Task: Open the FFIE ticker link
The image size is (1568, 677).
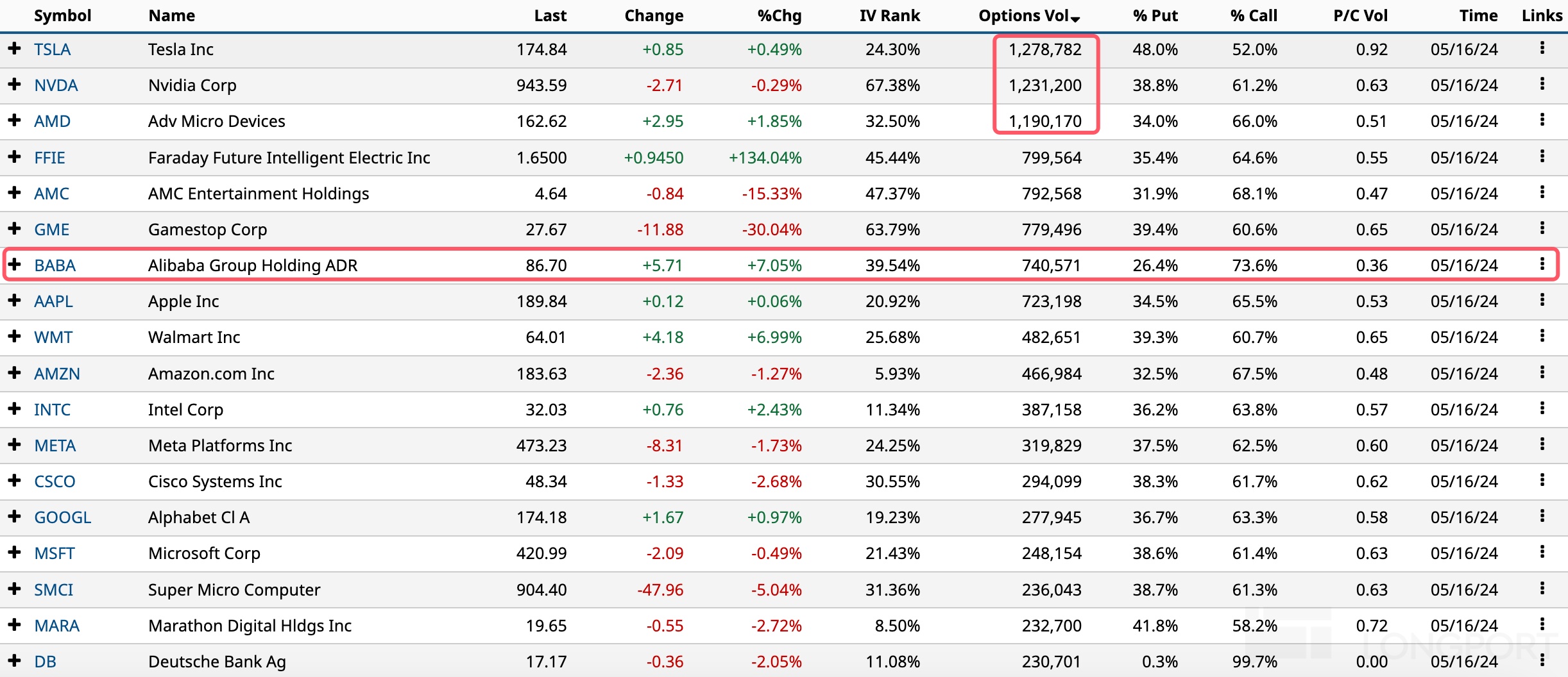Action: [x=49, y=158]
